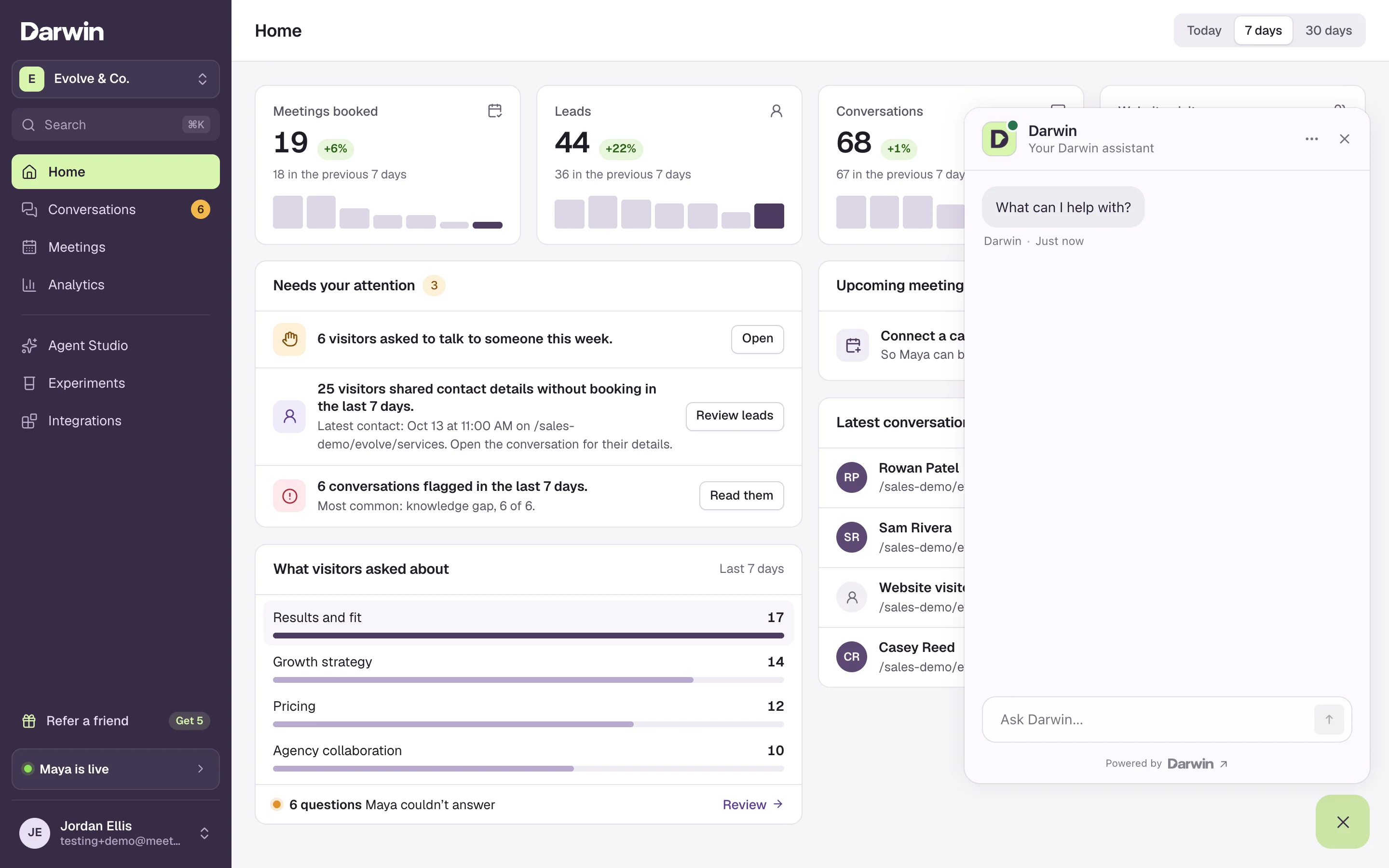Screen dimensions: 1389x868
Task: Click the raised hand icon in attention list
Action: (289, 339)
